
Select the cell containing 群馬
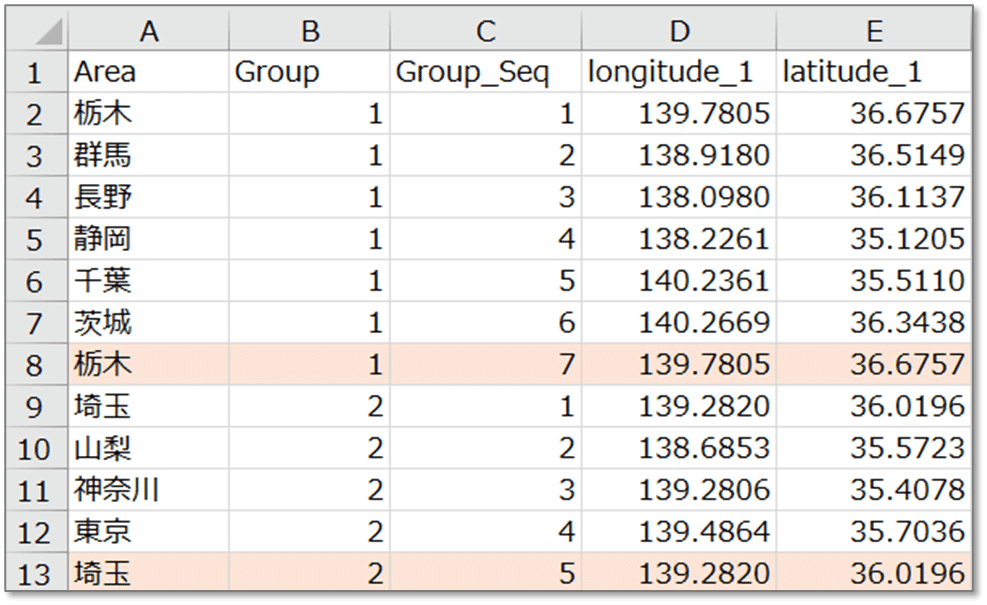tap(149, 155)
